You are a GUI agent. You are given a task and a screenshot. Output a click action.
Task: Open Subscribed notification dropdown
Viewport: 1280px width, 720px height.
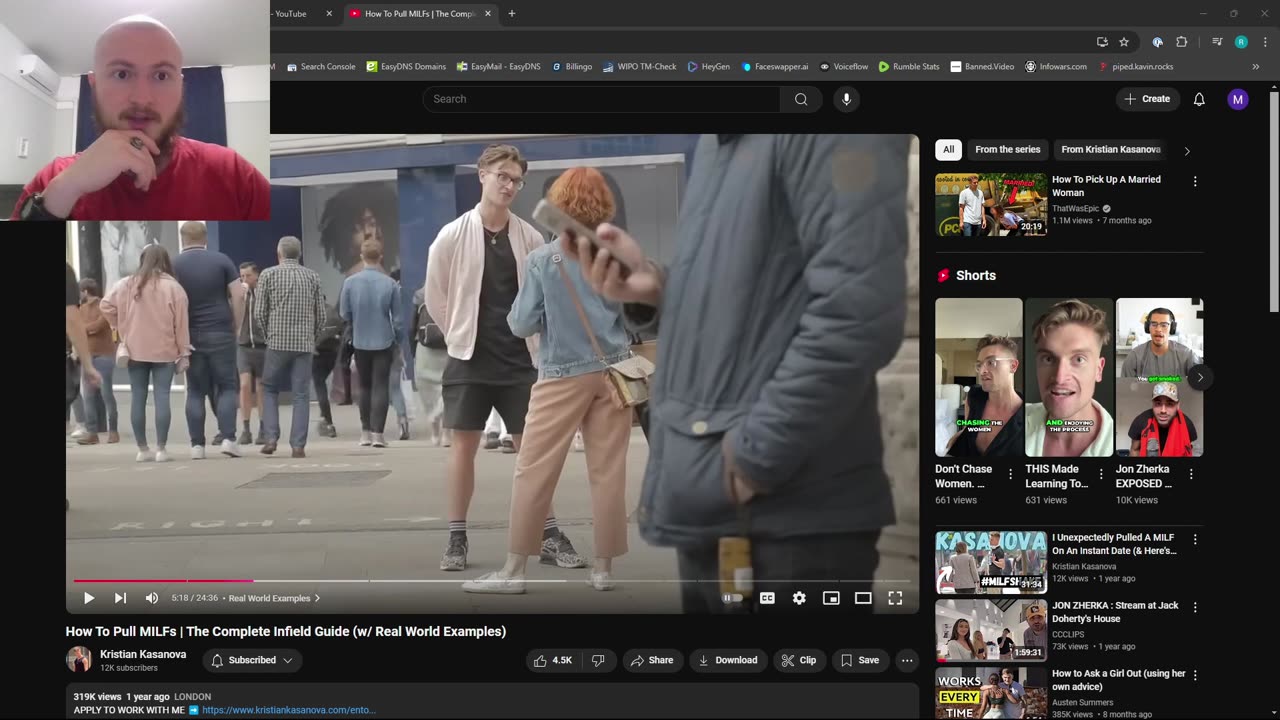(252, 660)
